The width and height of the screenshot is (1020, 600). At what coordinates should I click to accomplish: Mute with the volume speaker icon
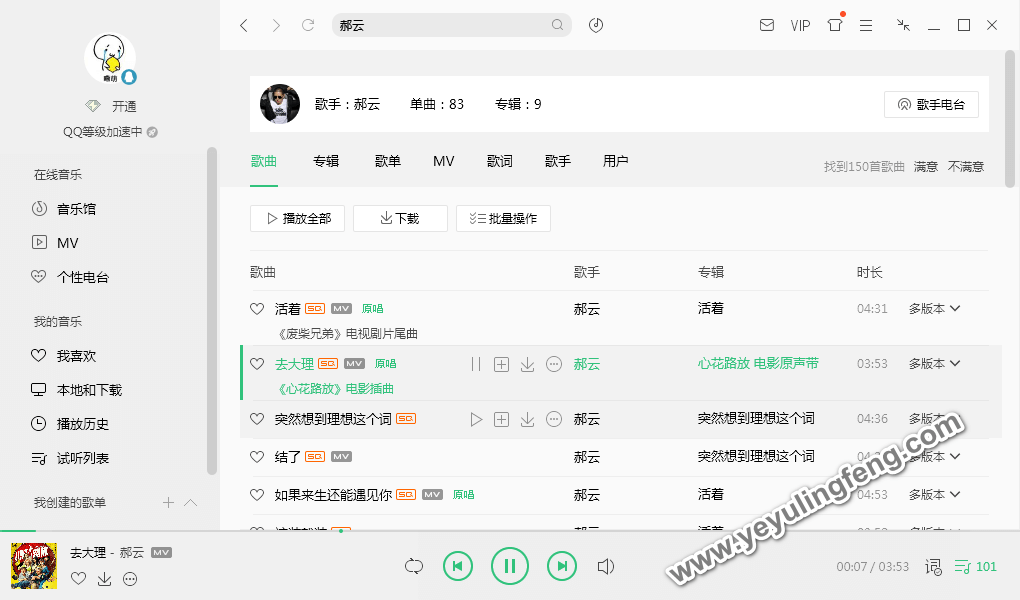pyautogui.click(x=606, y=566)
